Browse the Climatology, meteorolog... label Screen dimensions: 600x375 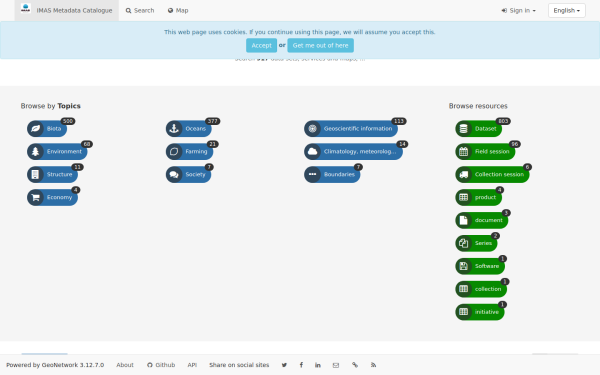click(x=360, y=152)
